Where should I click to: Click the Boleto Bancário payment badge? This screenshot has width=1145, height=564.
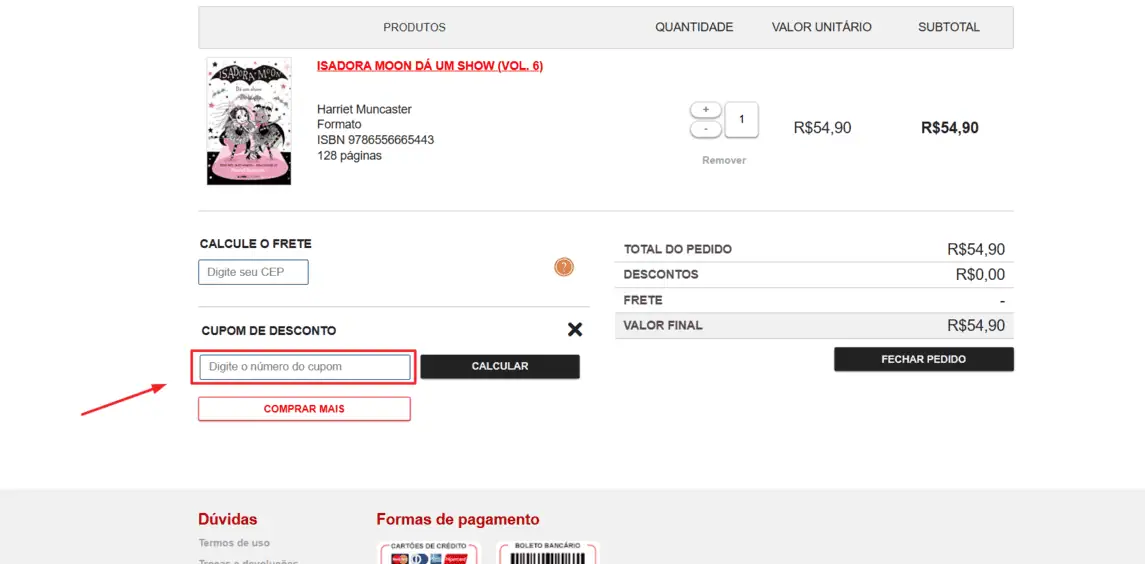click(x=548, y=553)
